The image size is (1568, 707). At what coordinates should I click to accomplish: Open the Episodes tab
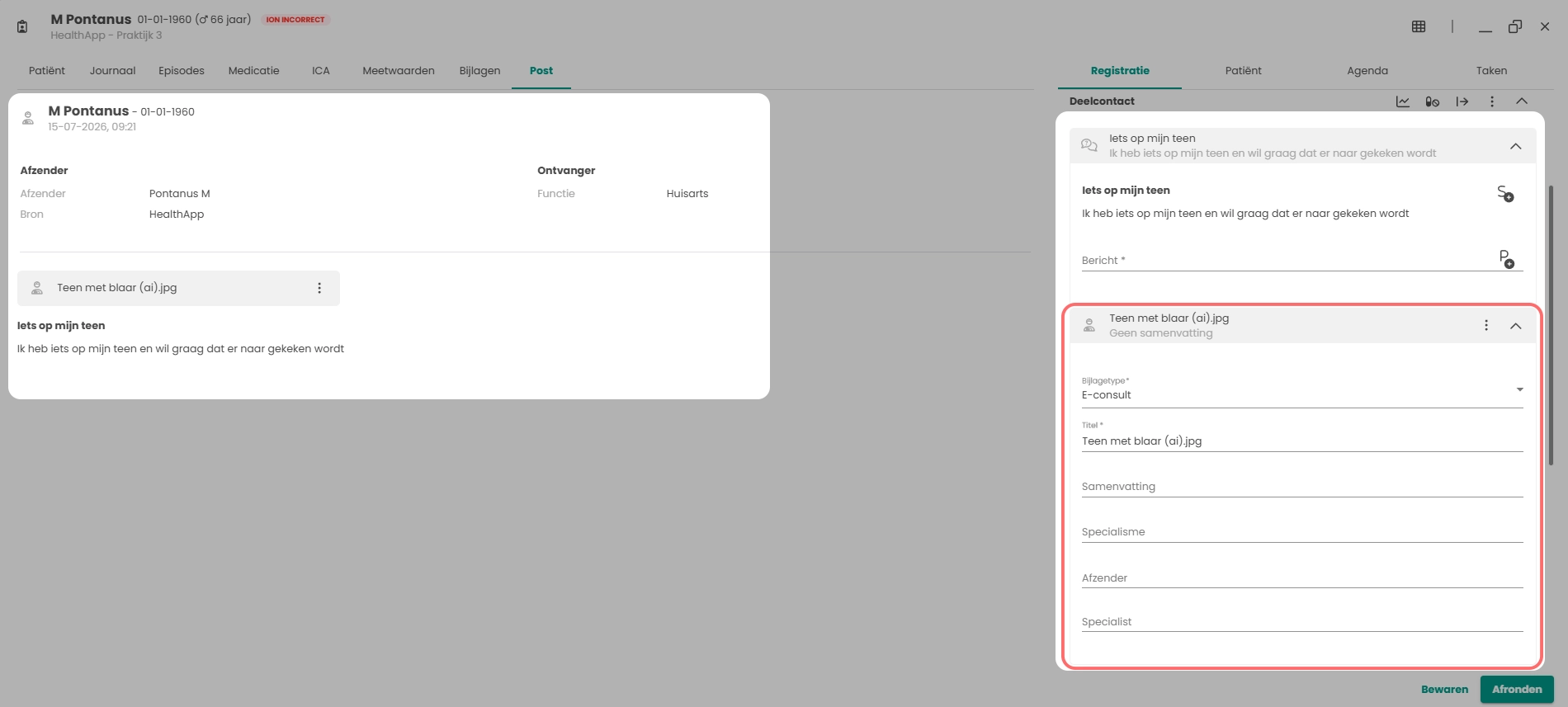[x=182, y=71]
